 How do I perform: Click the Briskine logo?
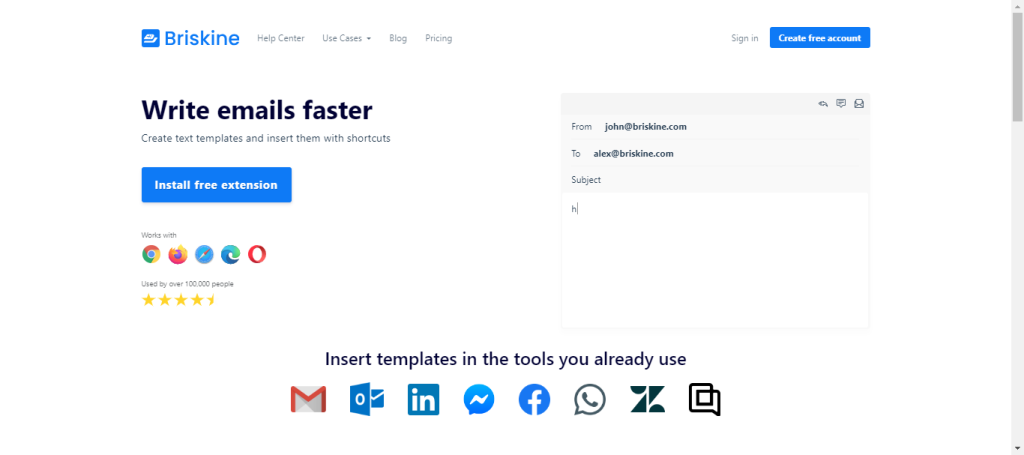coord(190,38)
